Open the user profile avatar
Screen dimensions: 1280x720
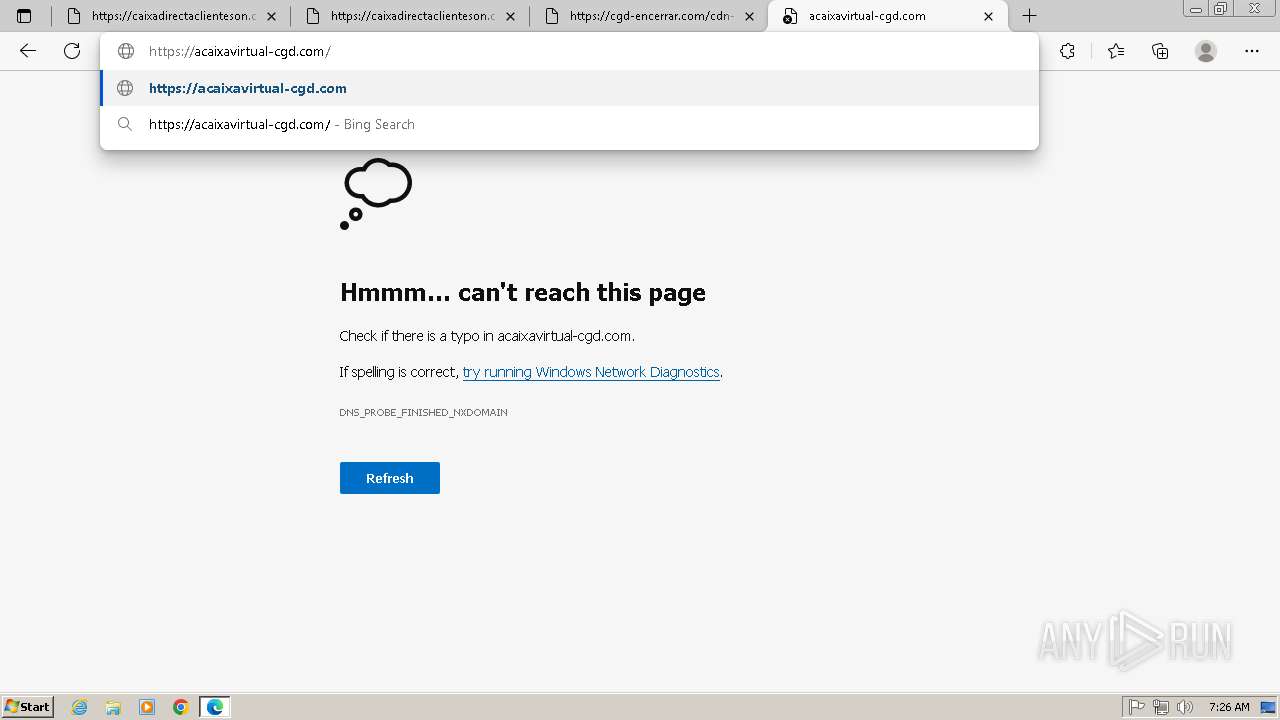(1206, 51)
